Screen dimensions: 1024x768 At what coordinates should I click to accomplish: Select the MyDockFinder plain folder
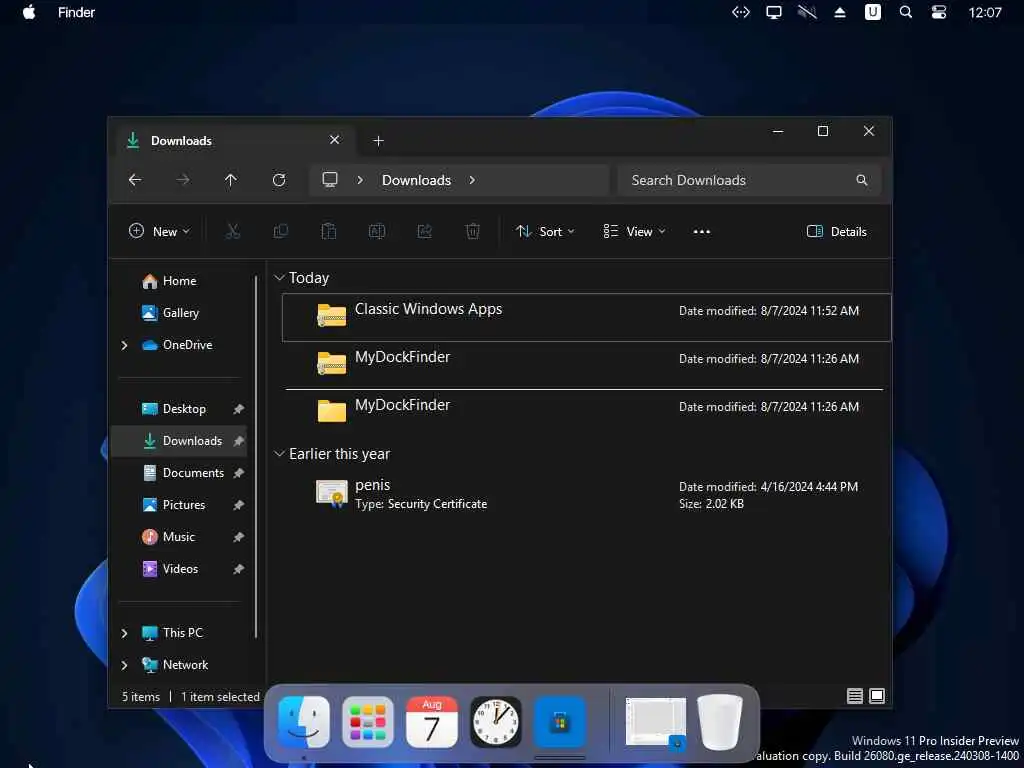tap(586, 413)
